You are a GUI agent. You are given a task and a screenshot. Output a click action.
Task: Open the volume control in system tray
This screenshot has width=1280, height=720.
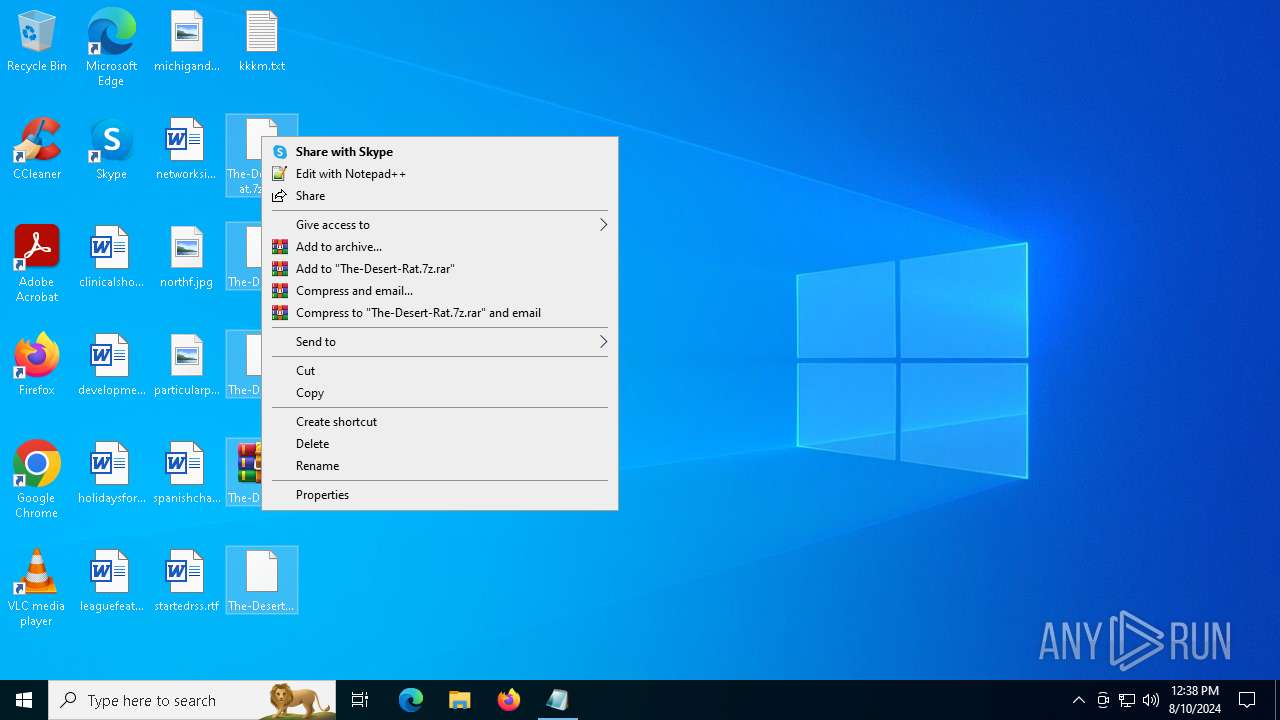click(1151, 700)
